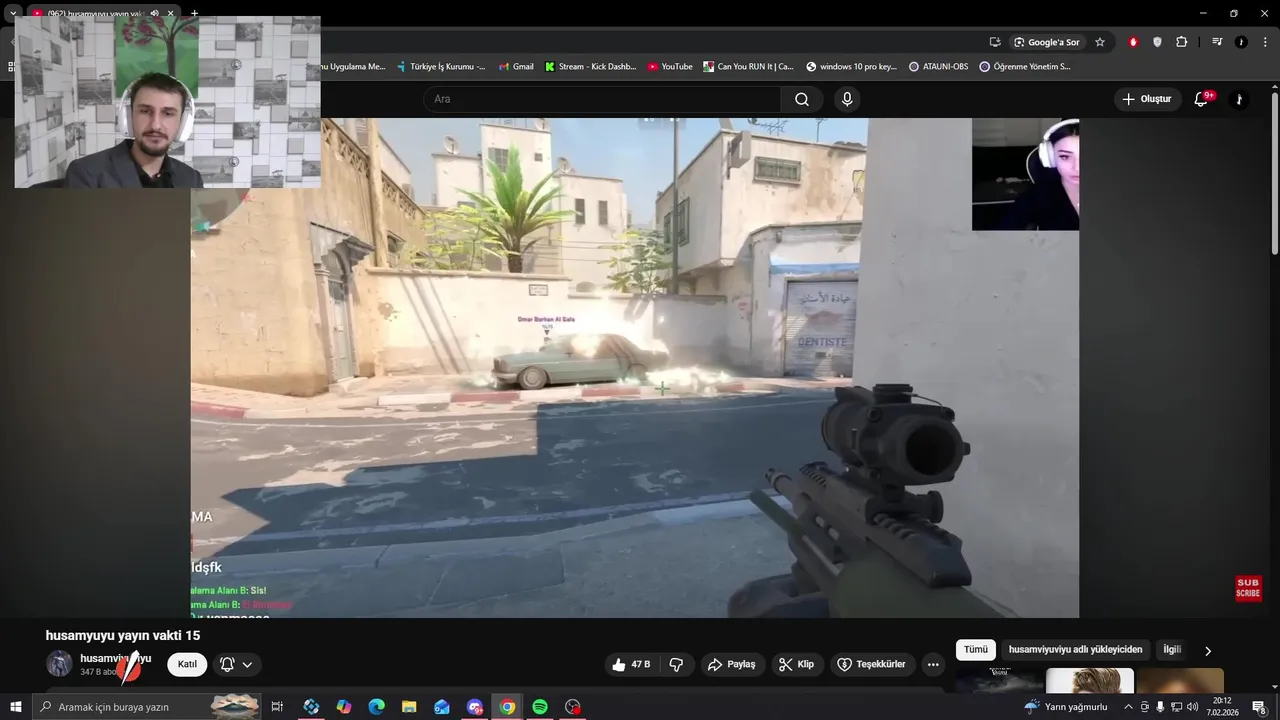Click the page vertical scrollbar
1280x720 pixels.
point(1275,175)
